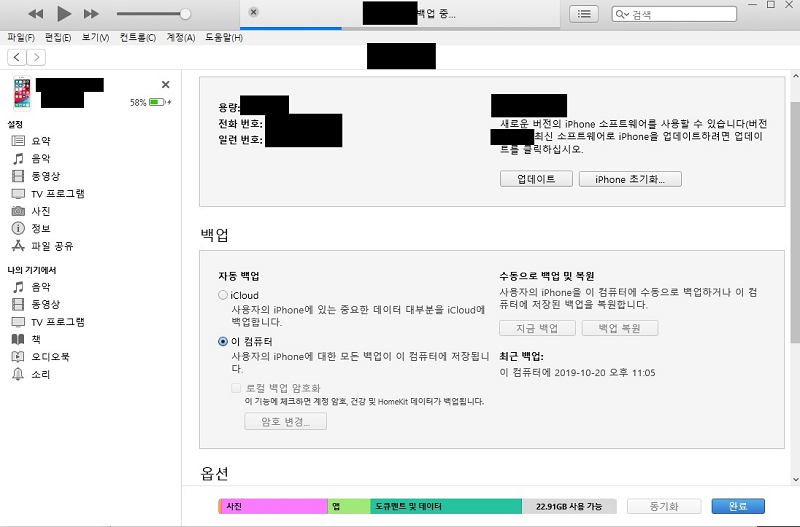Click the 앱 storage bar segment
Viewport: 800px width, 527px height.
pos(349,506)
